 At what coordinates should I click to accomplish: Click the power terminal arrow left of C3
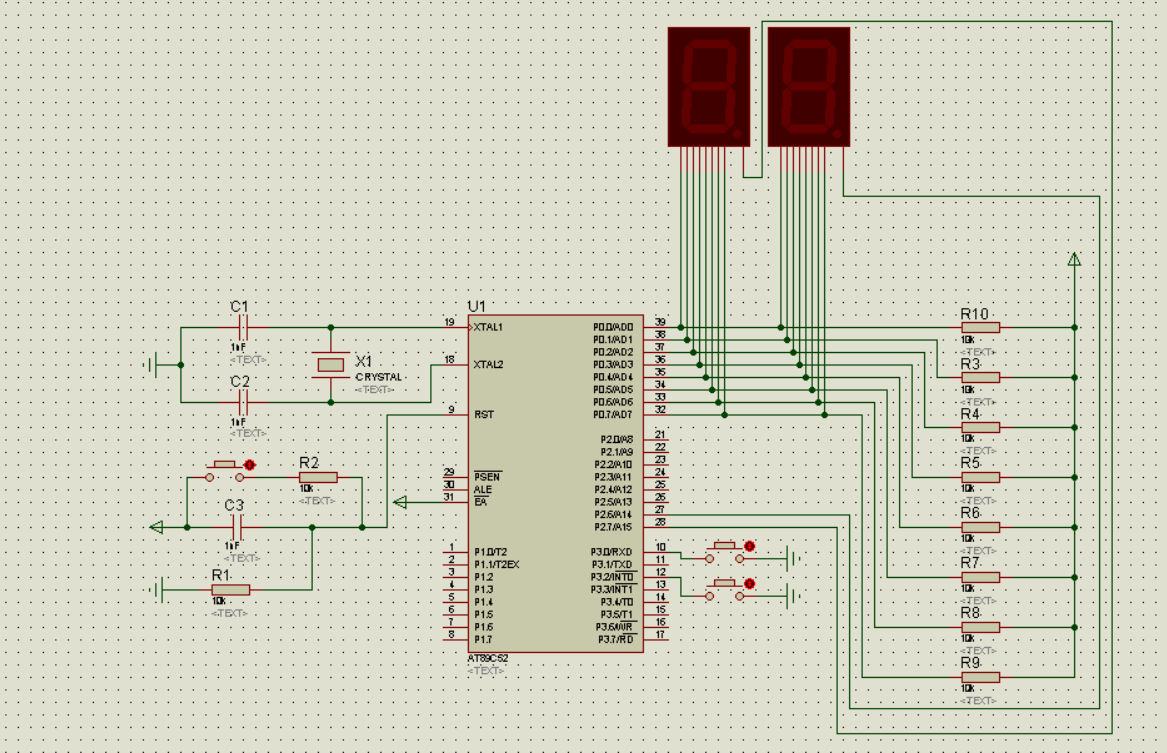[x=156, y=528]
